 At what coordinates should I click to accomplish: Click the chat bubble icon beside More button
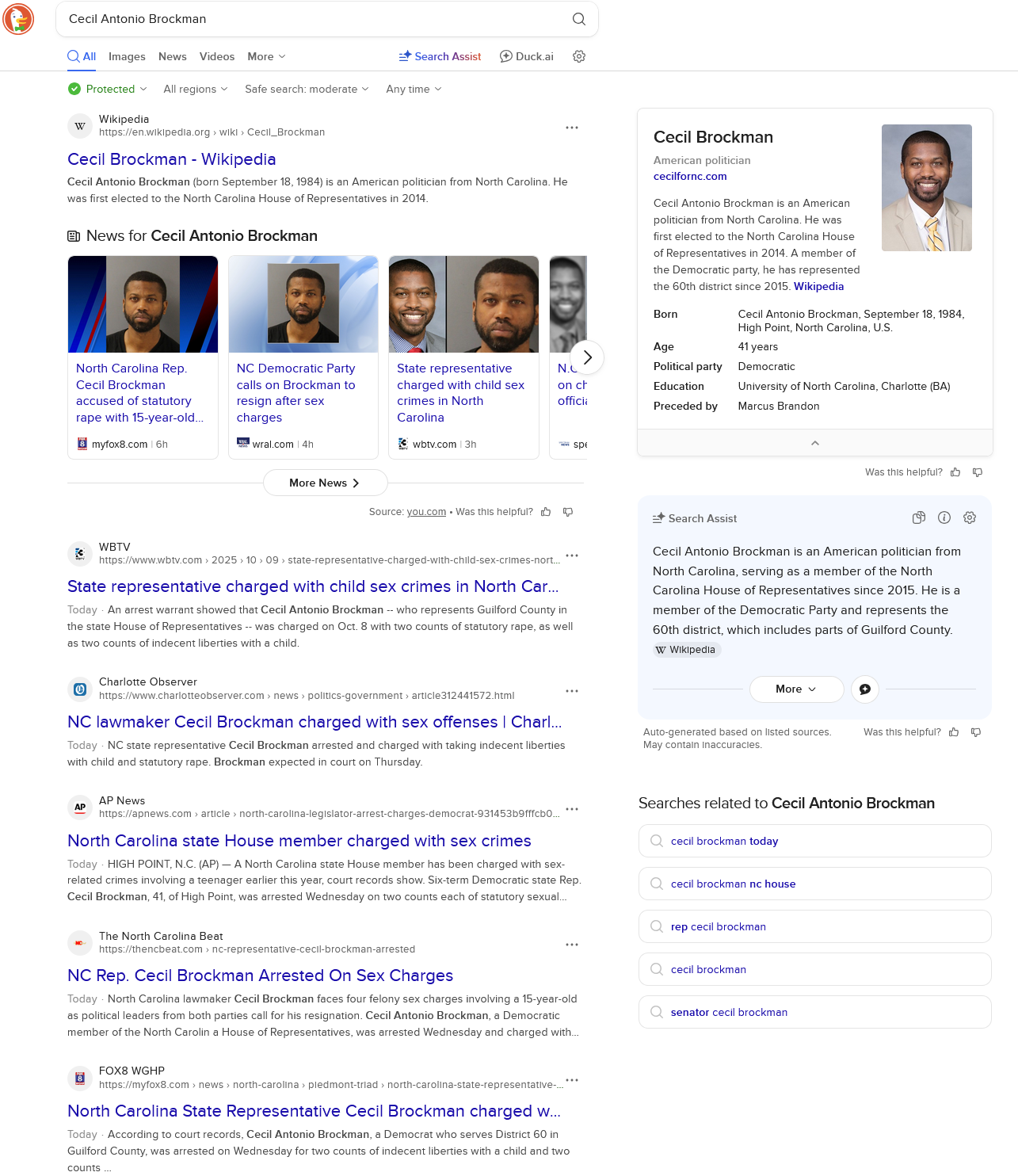(x=865, y=689)
